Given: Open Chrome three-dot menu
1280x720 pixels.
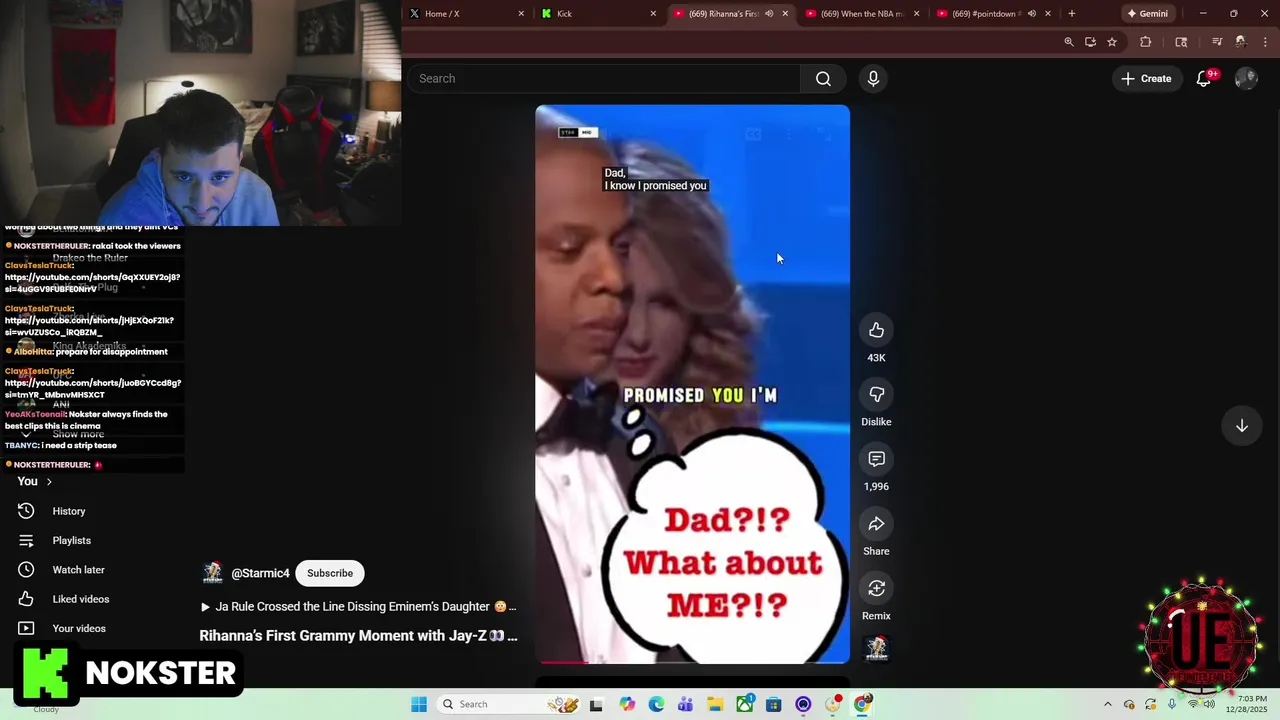Looking at the screenshot, I should pyautogui.click(x=1265, y=42).
